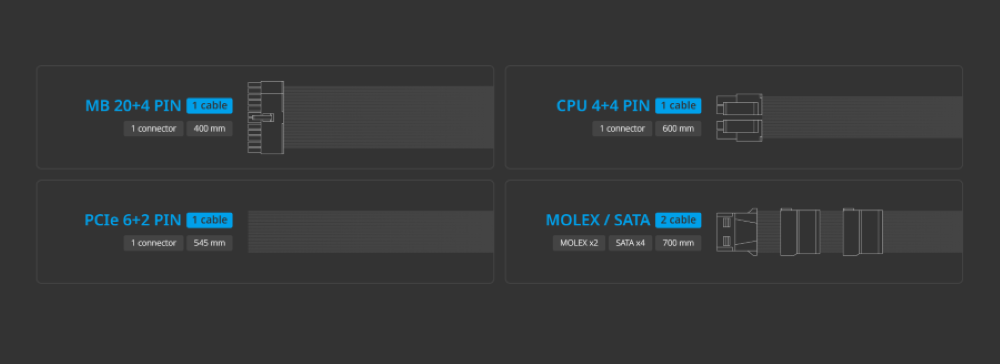1000x364 pixels.
Task: Click the second SATA connector drawing
Action: pos(863,232)
